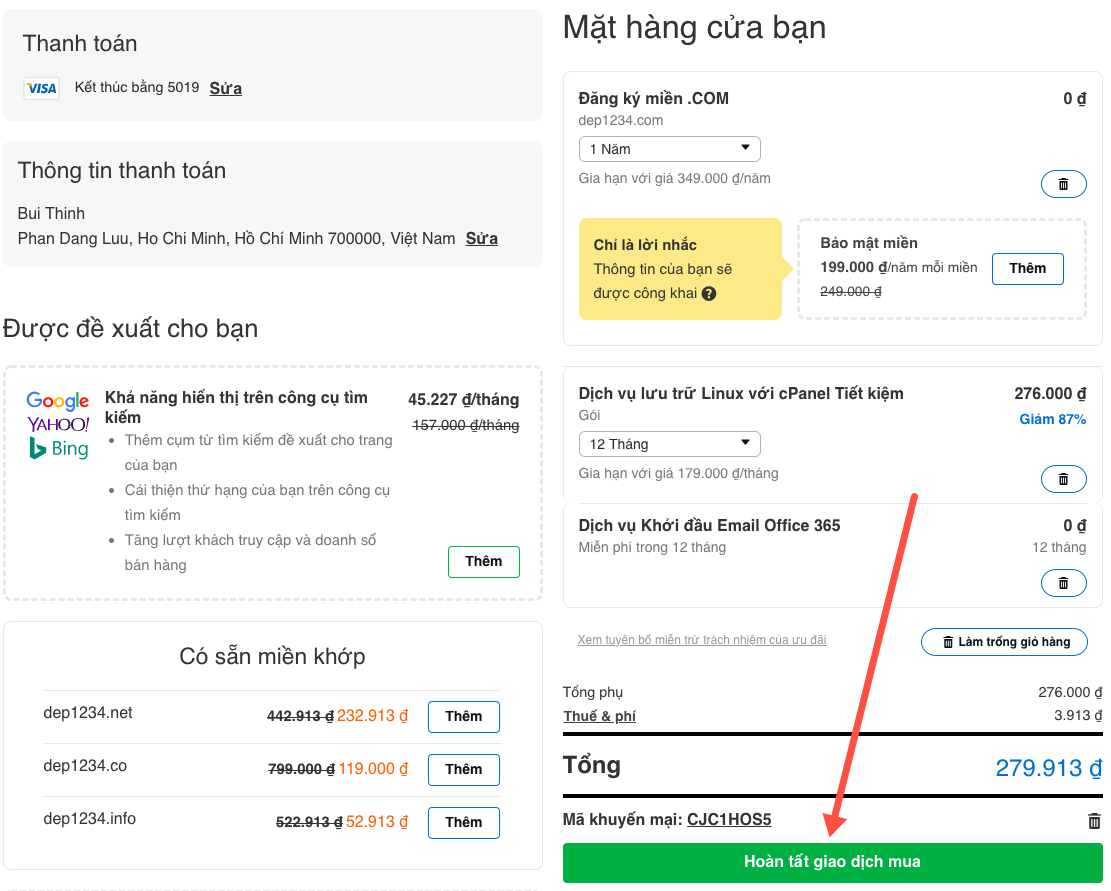
Task: Open the 12 Tháng hosting term dropdown
Action: pyautogui.click(x=670, y=443)
